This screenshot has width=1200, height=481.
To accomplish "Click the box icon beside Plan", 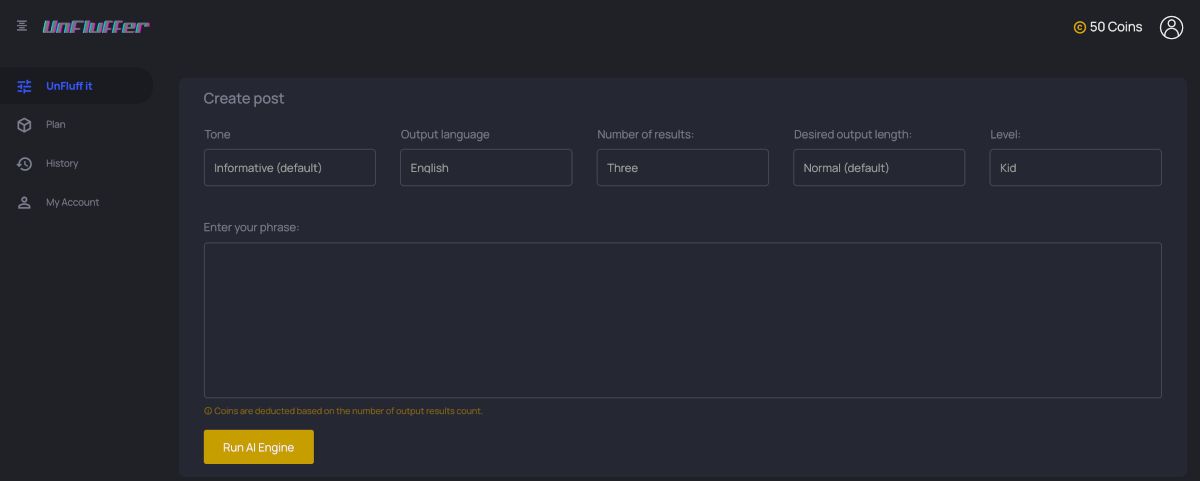I will click(x=25, y=125).
